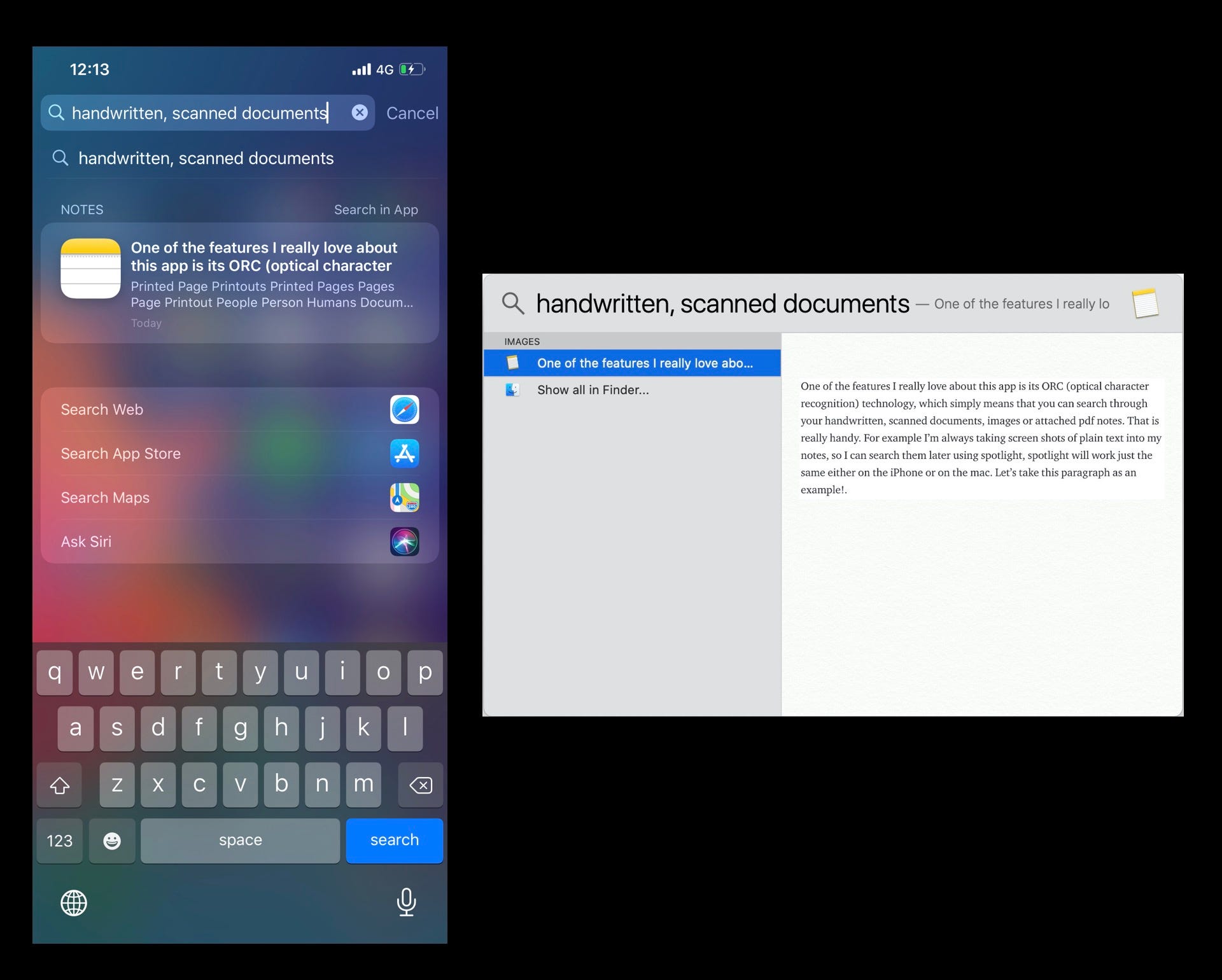Click the Notes icon in Spotlight bar
Screen dimensions: 1222x980
pyautogui.click(x=1145, y=303)
